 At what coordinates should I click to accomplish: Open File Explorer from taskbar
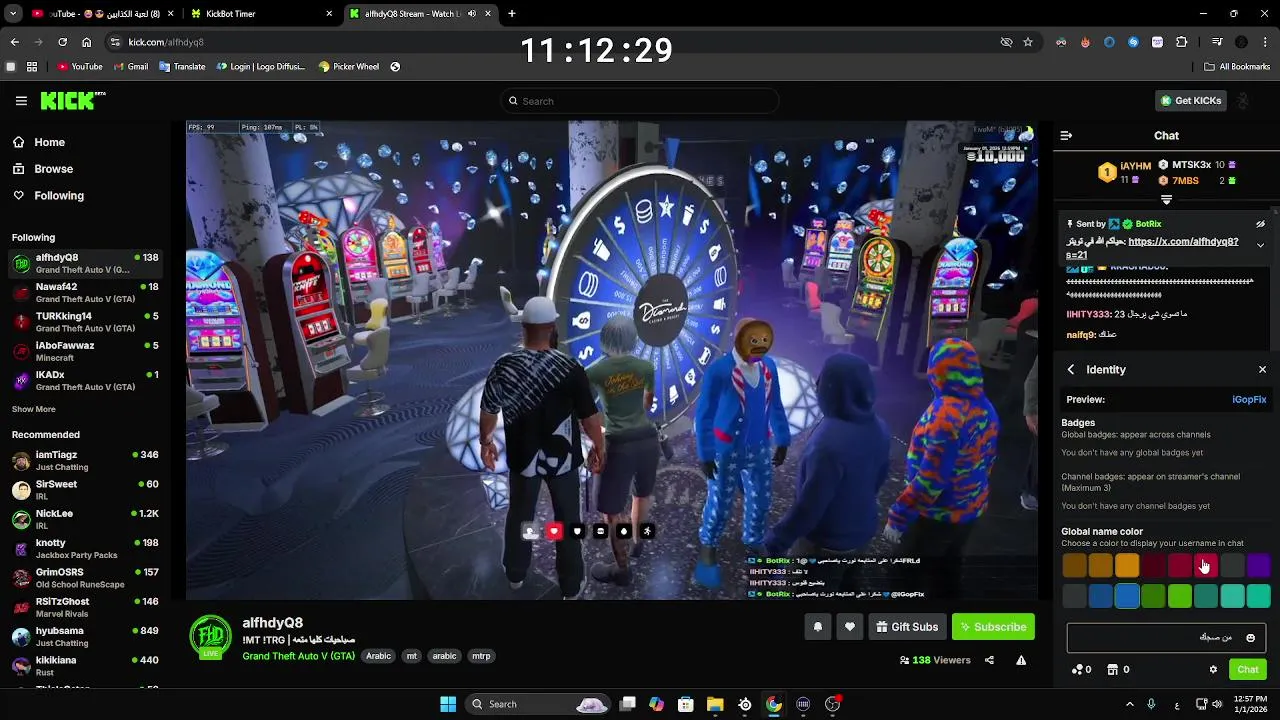click(x=715, y=704)
